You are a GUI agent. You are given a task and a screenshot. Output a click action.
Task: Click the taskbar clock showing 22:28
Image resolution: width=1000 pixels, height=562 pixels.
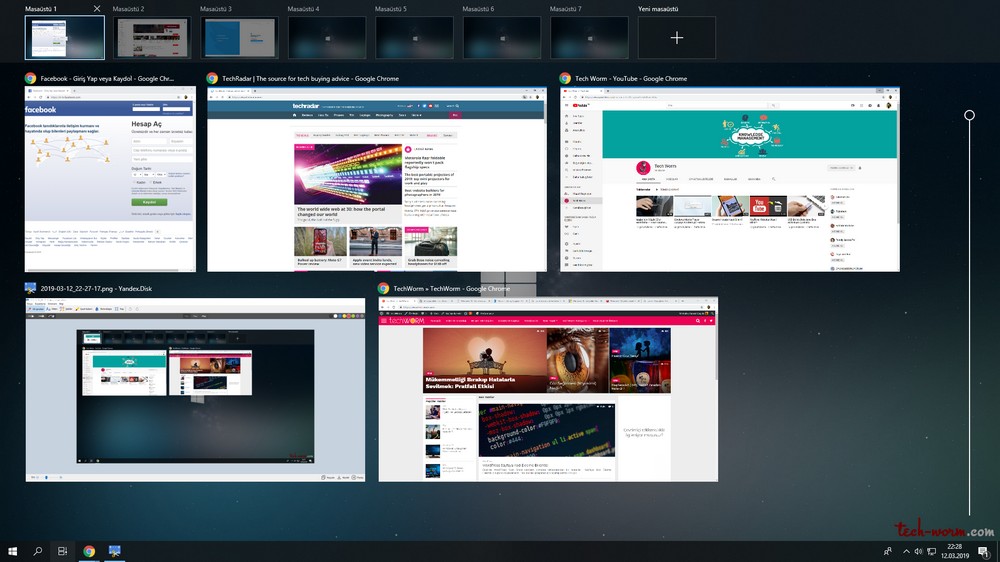(x=956, y=551)
